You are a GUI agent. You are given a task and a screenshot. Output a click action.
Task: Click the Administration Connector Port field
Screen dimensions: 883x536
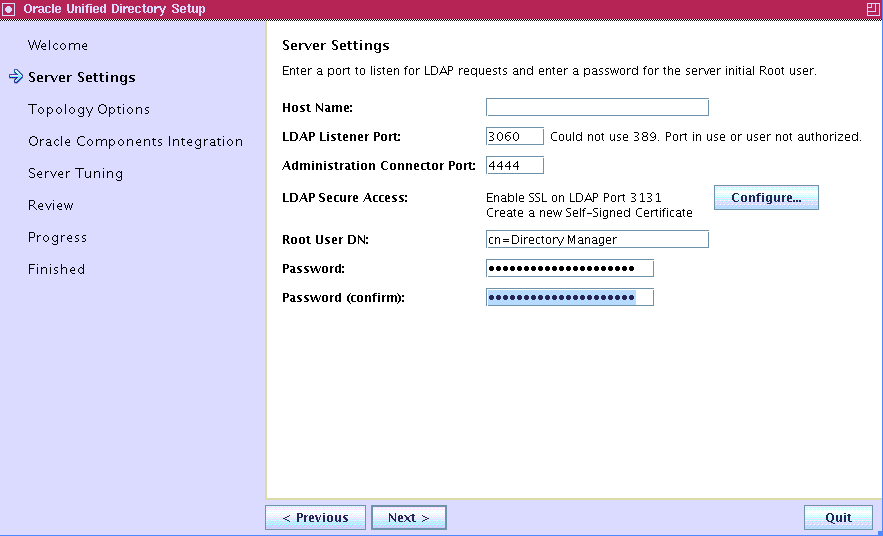pyautogui.click(x=515, y=166)
